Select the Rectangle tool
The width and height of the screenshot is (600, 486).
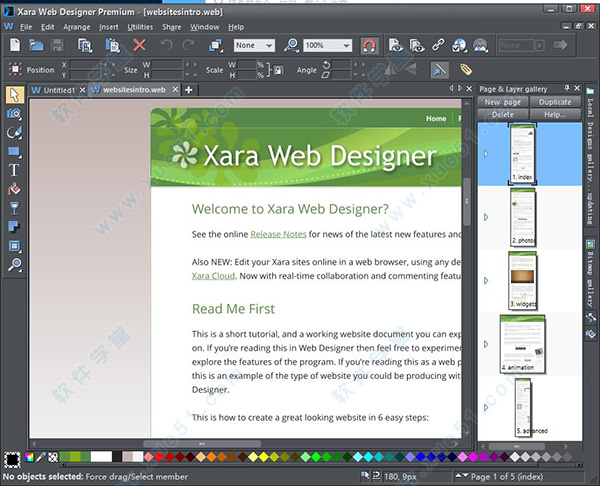click(15, 152)
